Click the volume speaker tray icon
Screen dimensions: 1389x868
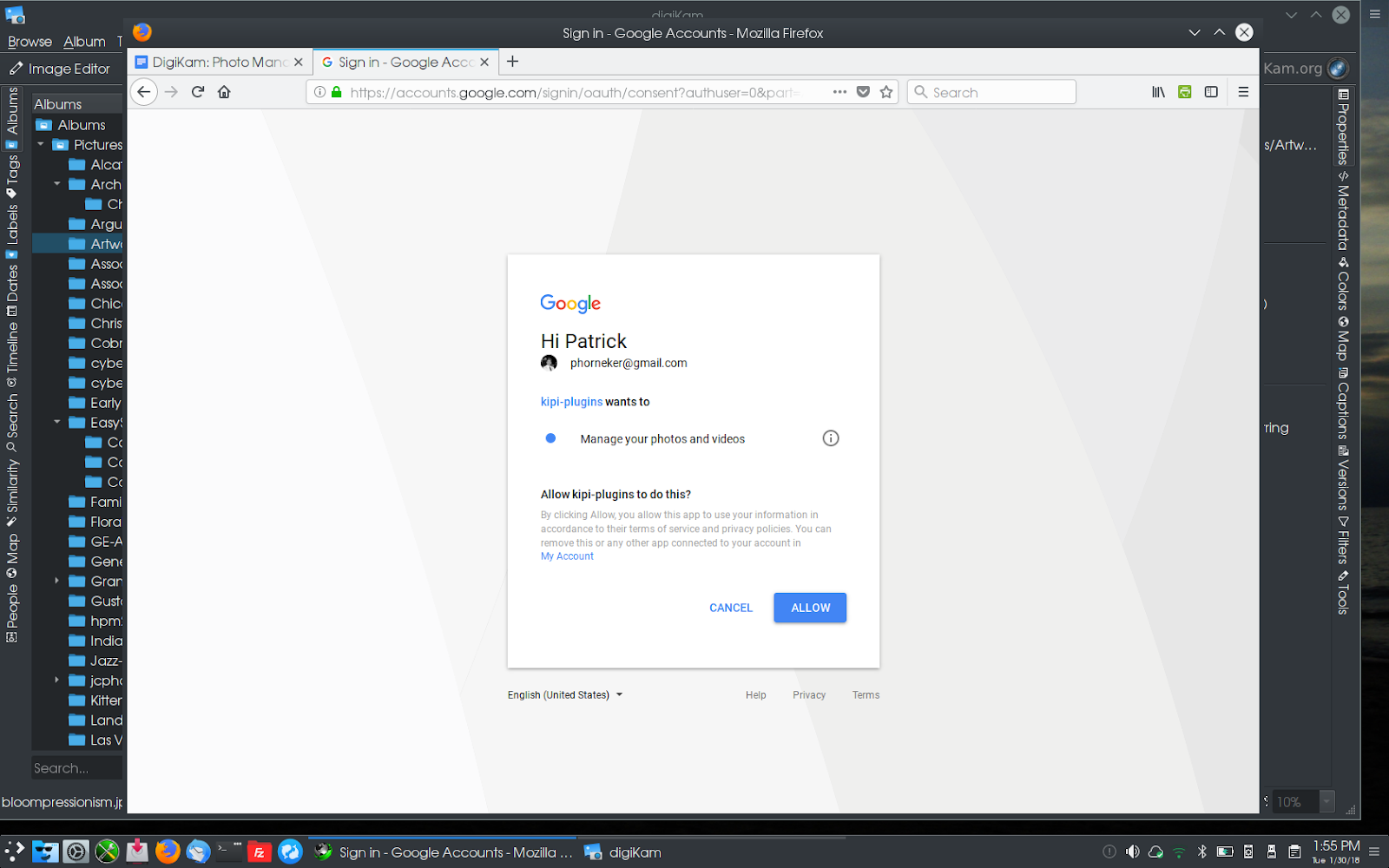click(1132, 852)
